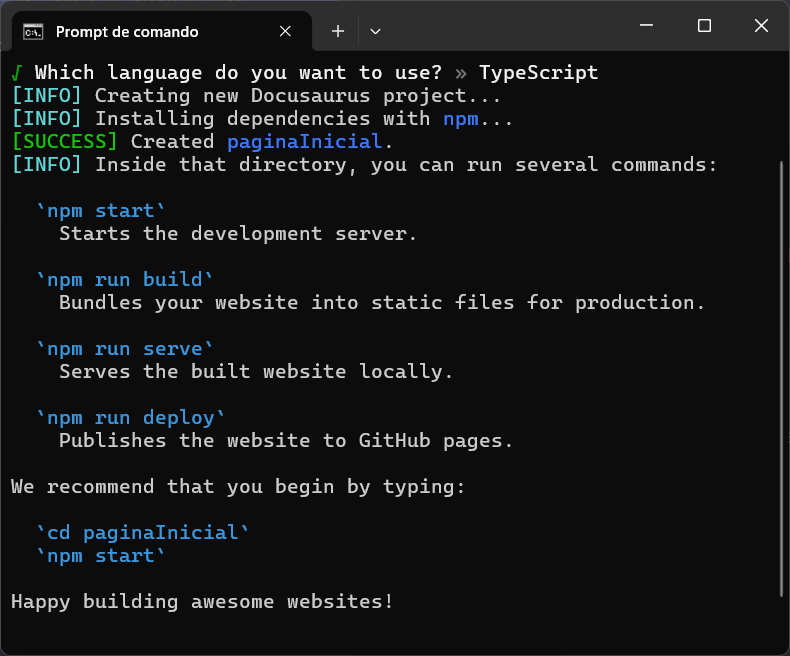This screenshot has height=656, width=790.
Task: Click the Command Prompt icon in the tab
Action: click(33, 31)
